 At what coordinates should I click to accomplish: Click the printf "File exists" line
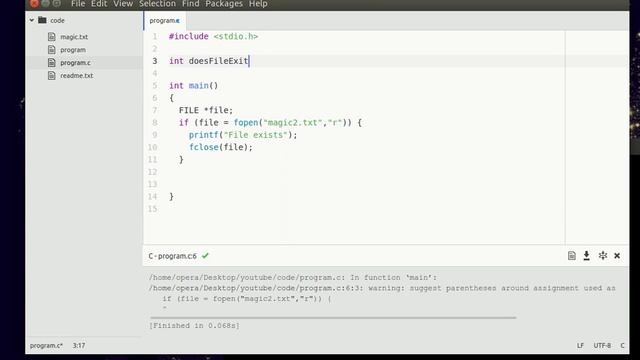tap(243, 135)
